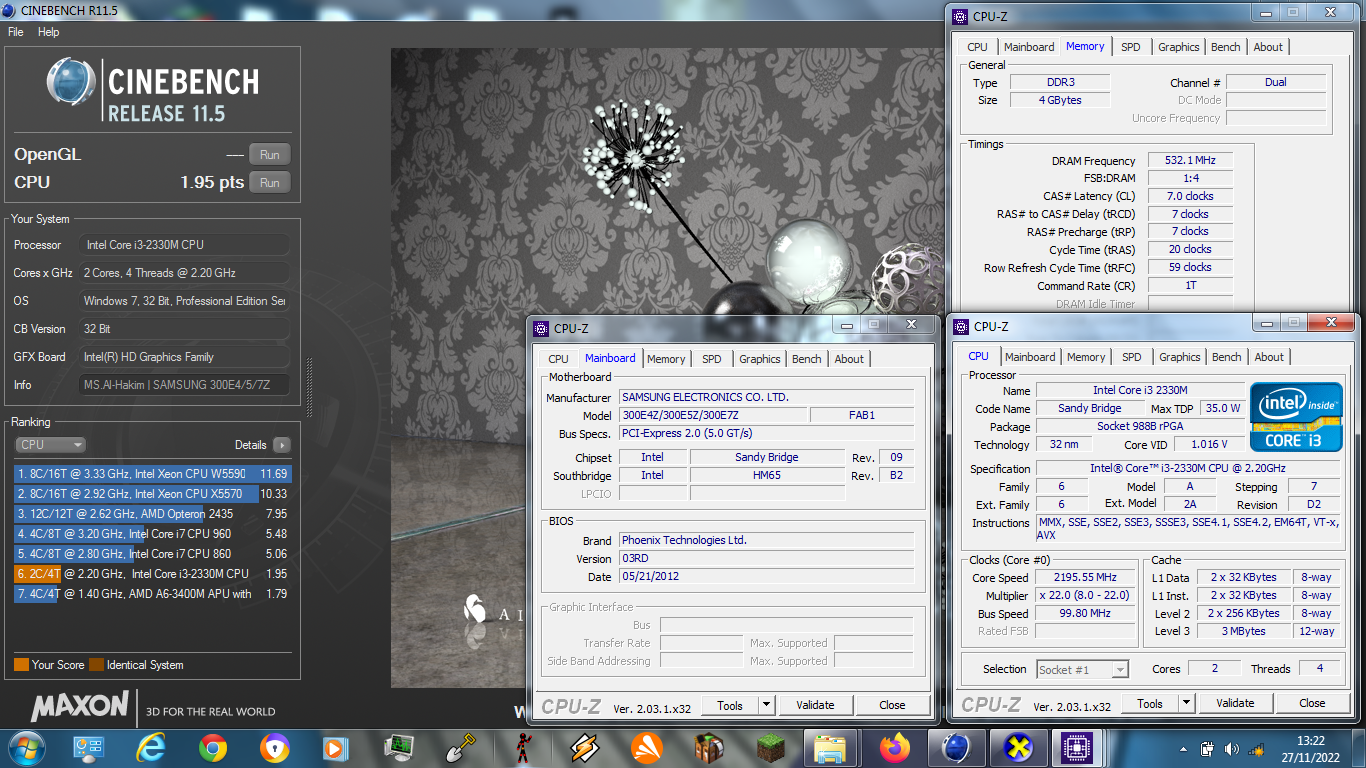The height and width of the screenshot is (768, 1366).
Task: Open Bench tab in CPU-Z processor window
Action: coord(1227,357)
